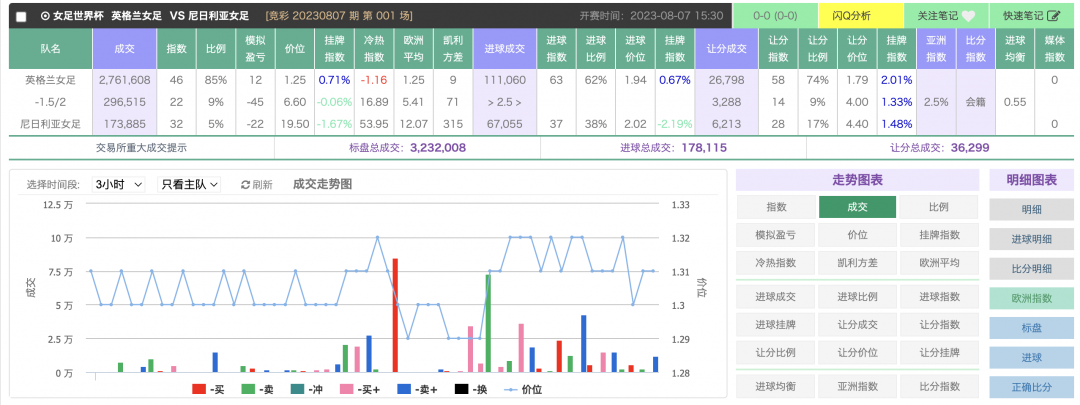Click the edit icon beside 快速笔记

coord(1053,15)
